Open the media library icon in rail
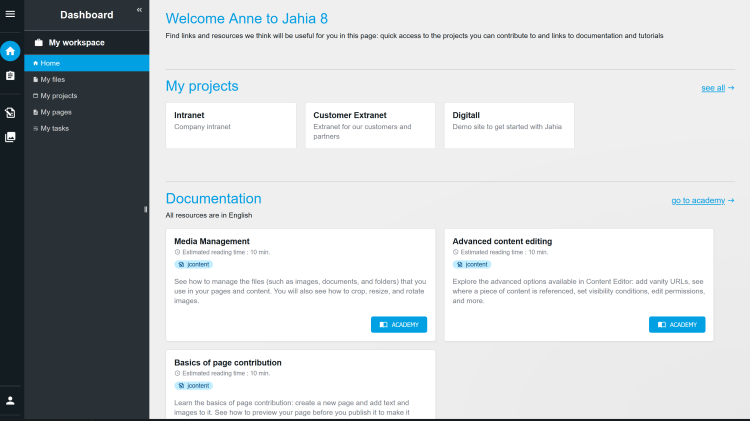Image resolution: width=750 pixels, height=421 pixels. click(x=10, y=137)
